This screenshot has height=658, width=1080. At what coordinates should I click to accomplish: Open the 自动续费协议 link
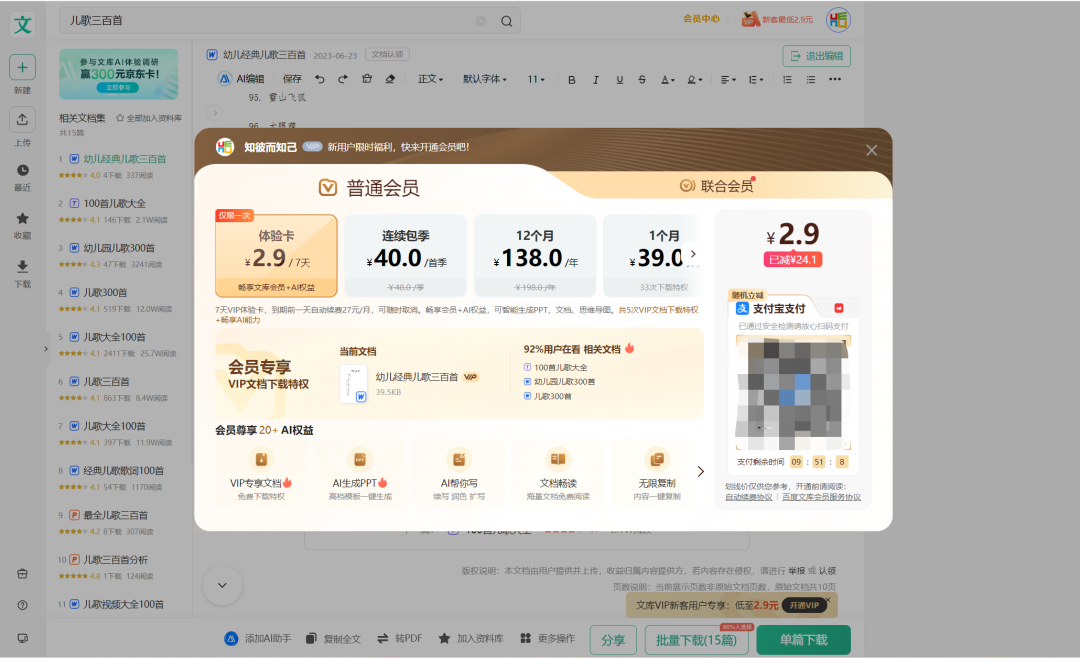[748, 497]
